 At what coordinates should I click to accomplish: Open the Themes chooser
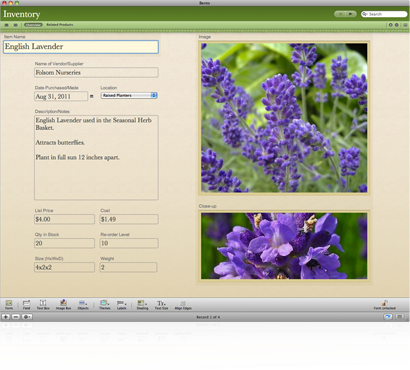coord(104,305)
